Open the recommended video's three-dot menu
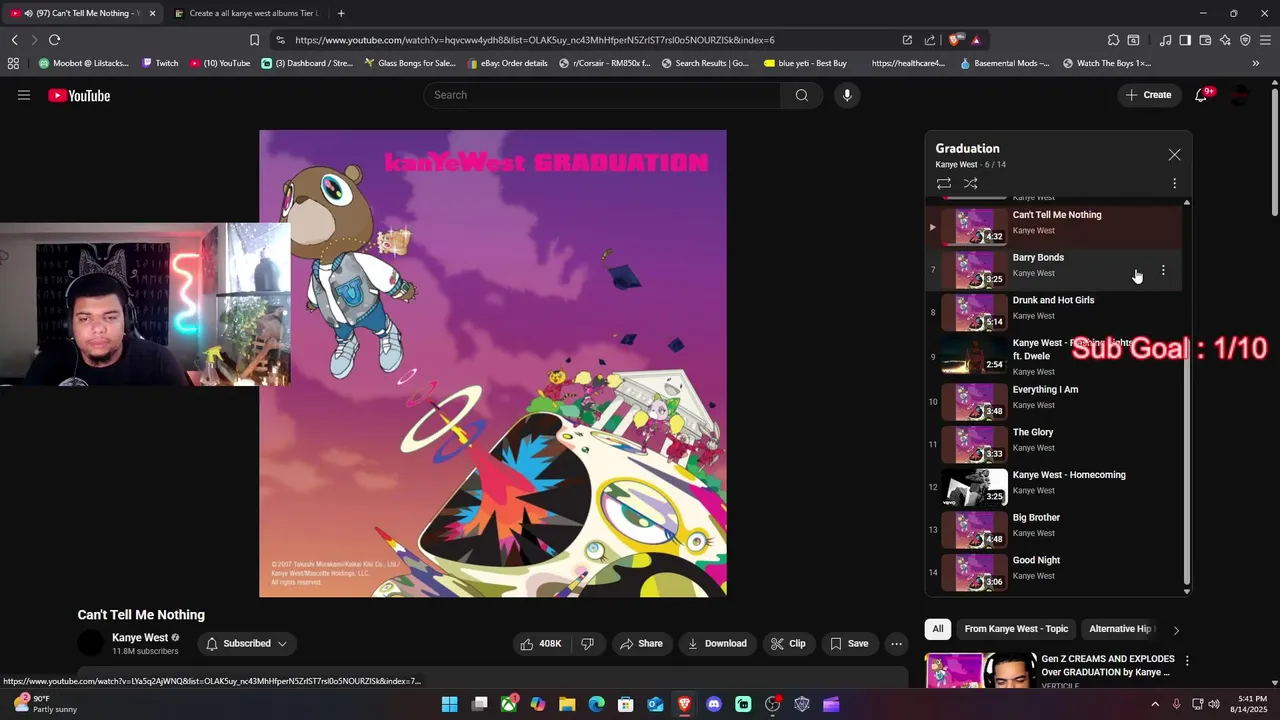1280x720 pixels. (1187, 661)
